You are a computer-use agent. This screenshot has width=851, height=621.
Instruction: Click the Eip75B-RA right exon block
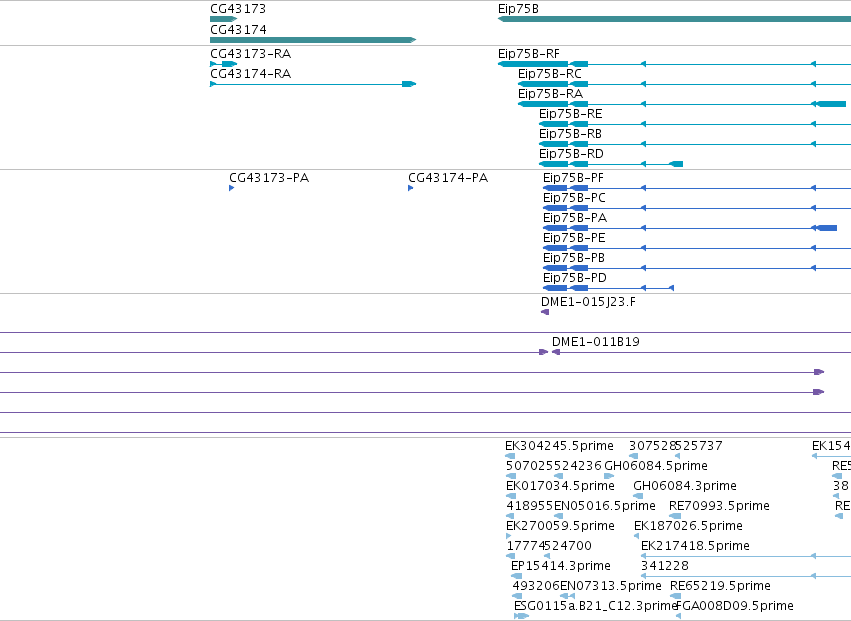pyautogui.click(x=831, y=104)
